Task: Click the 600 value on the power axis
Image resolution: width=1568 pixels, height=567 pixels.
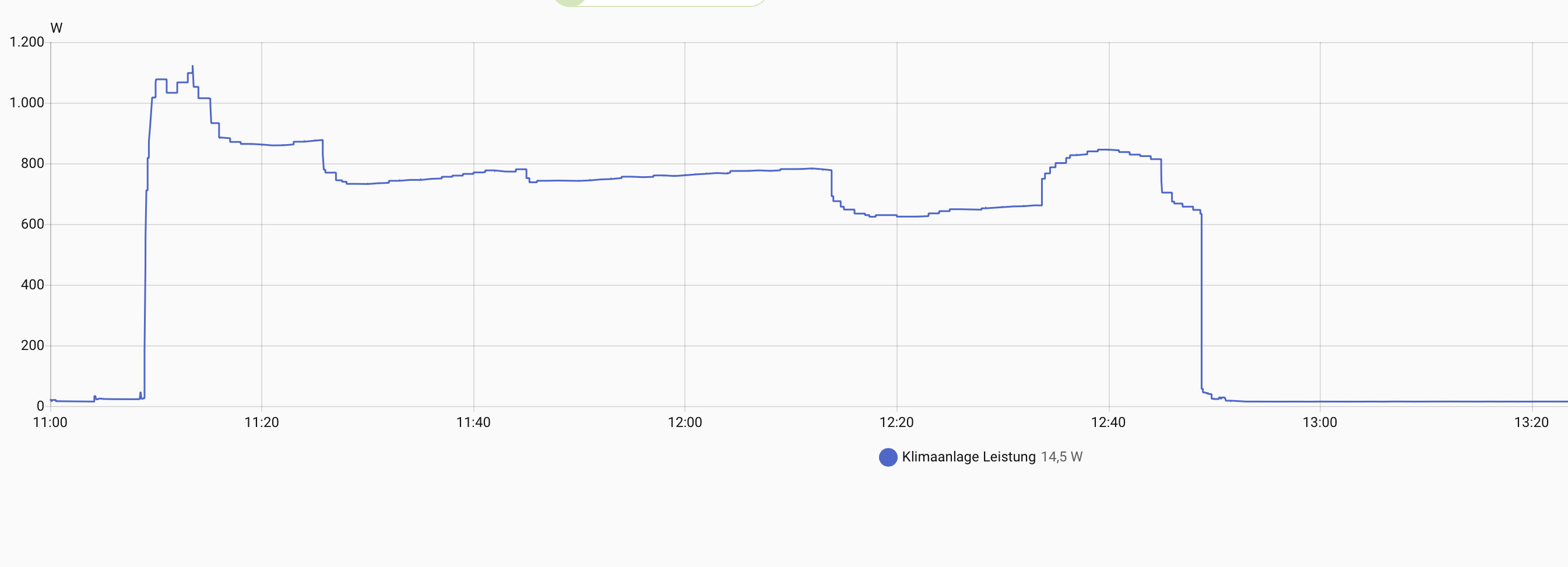Action: [x=32, y=224]
